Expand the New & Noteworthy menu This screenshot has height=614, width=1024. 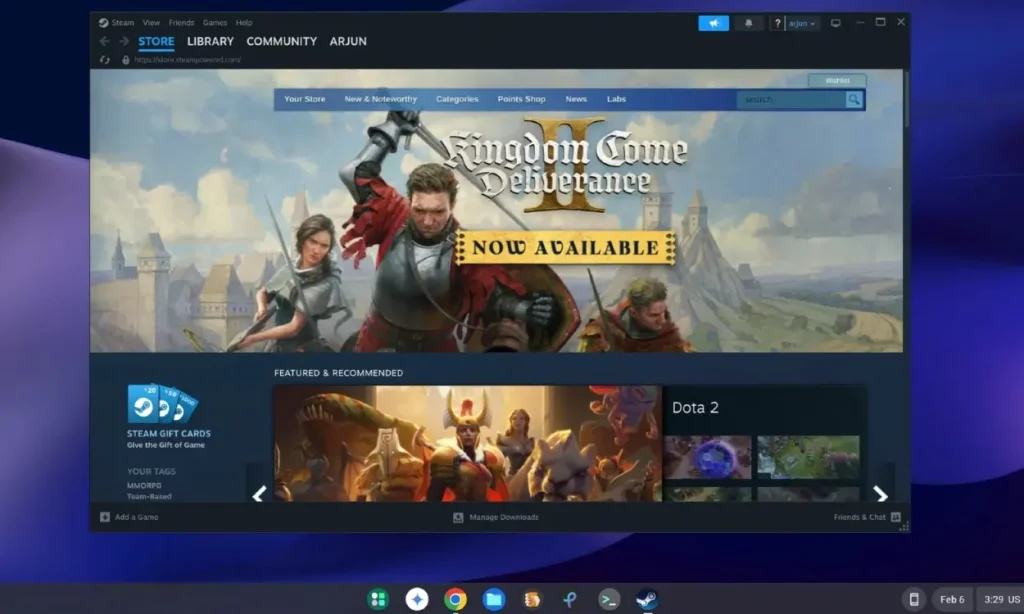click(x=381, y=99)
